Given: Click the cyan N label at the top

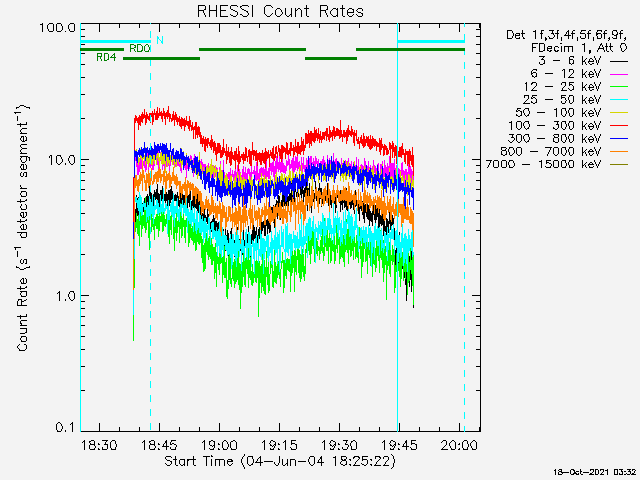Looking at the screenshot, I should coord(160,40).
